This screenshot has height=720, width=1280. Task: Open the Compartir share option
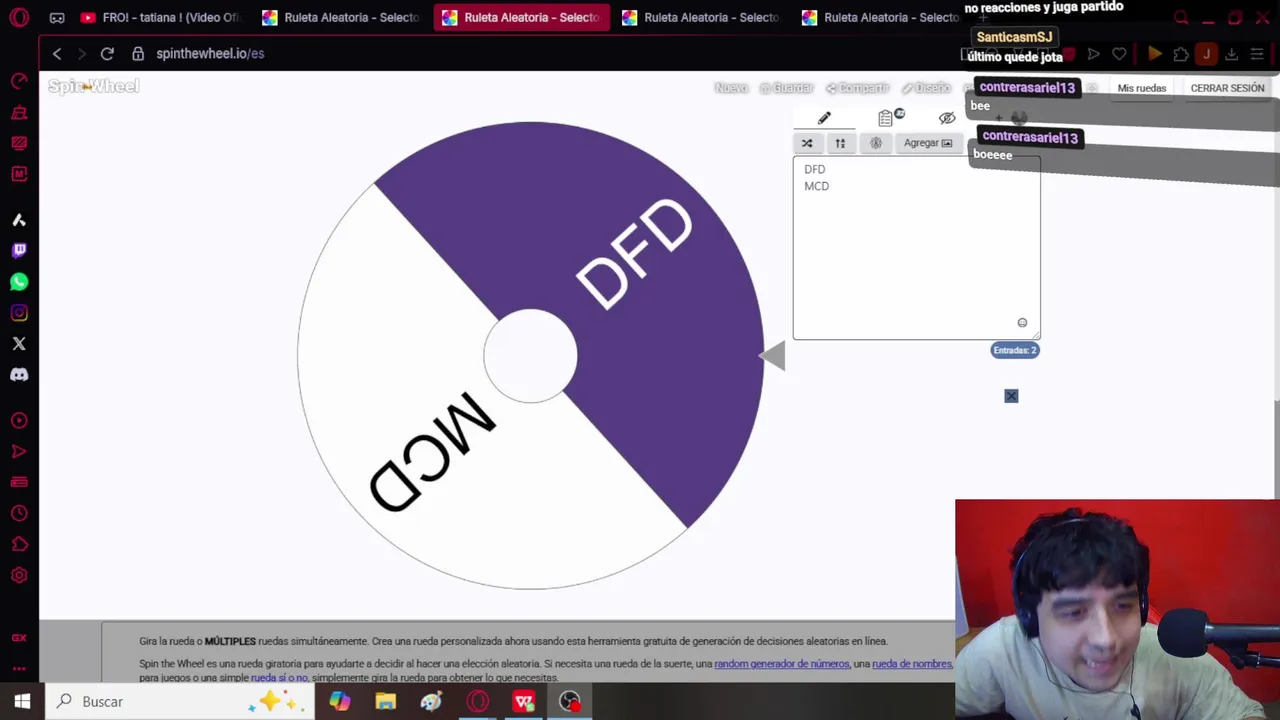click(857, 88)
